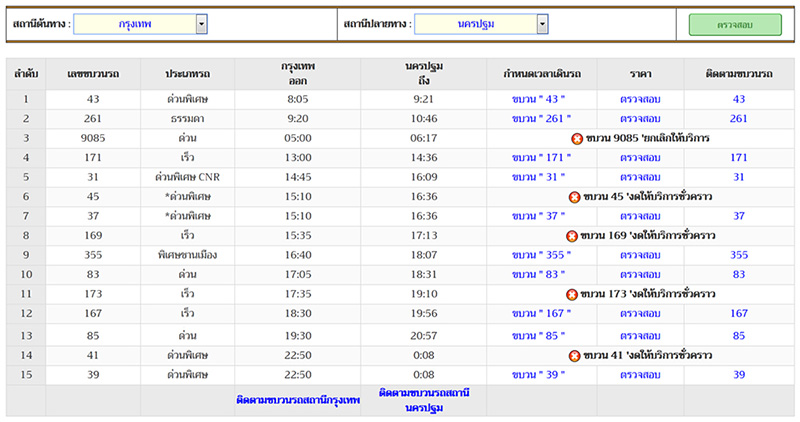800x422 pixels.
Task: Click the red suspended icon for train 41
Action: tap(574, 355)
